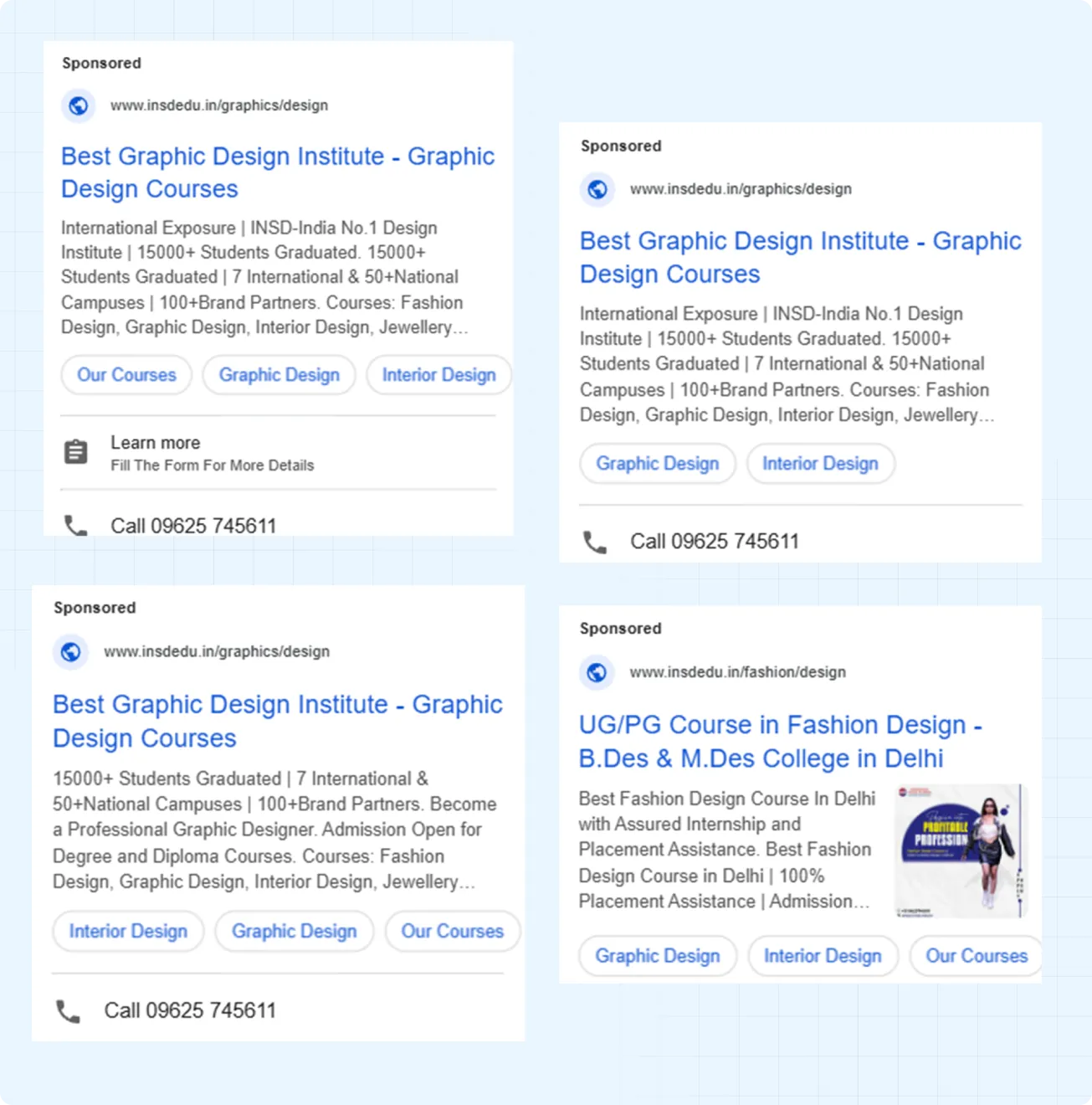Click "Graphic Design" chip in the two-chip ad
Screen dimensions: 1092x1105
pyautogui.click(x=657, y=464)
